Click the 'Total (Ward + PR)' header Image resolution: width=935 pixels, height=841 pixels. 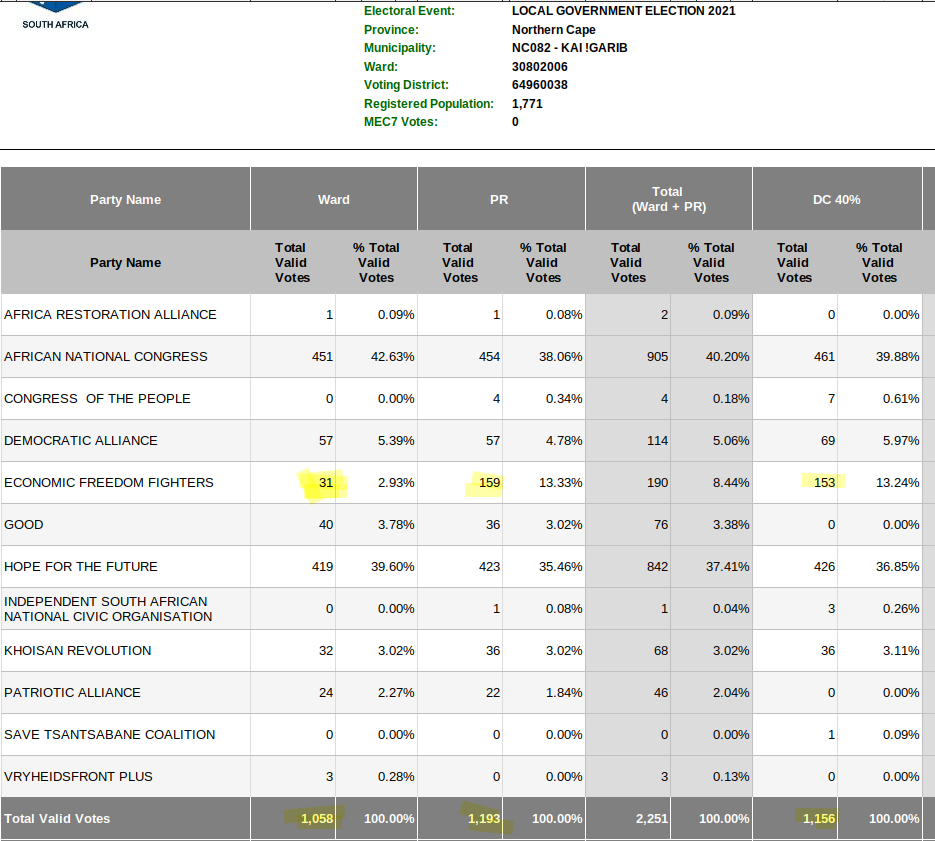click(x=668, y=199)
